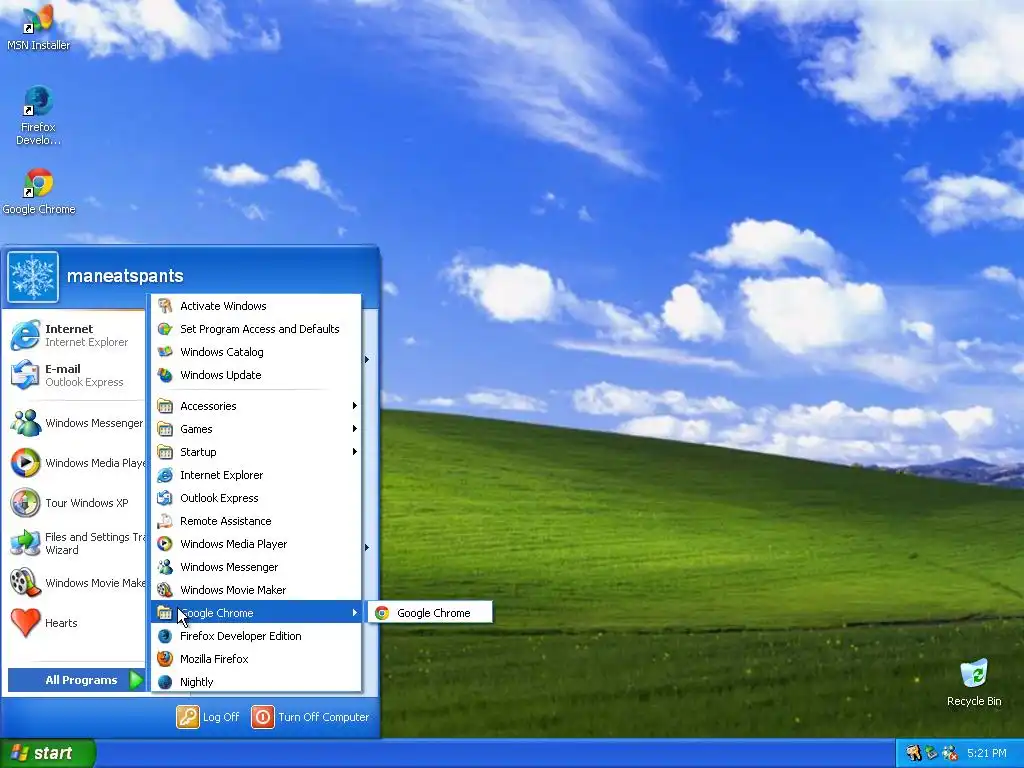Click the Hearts game icon

(x=25, y=622)
